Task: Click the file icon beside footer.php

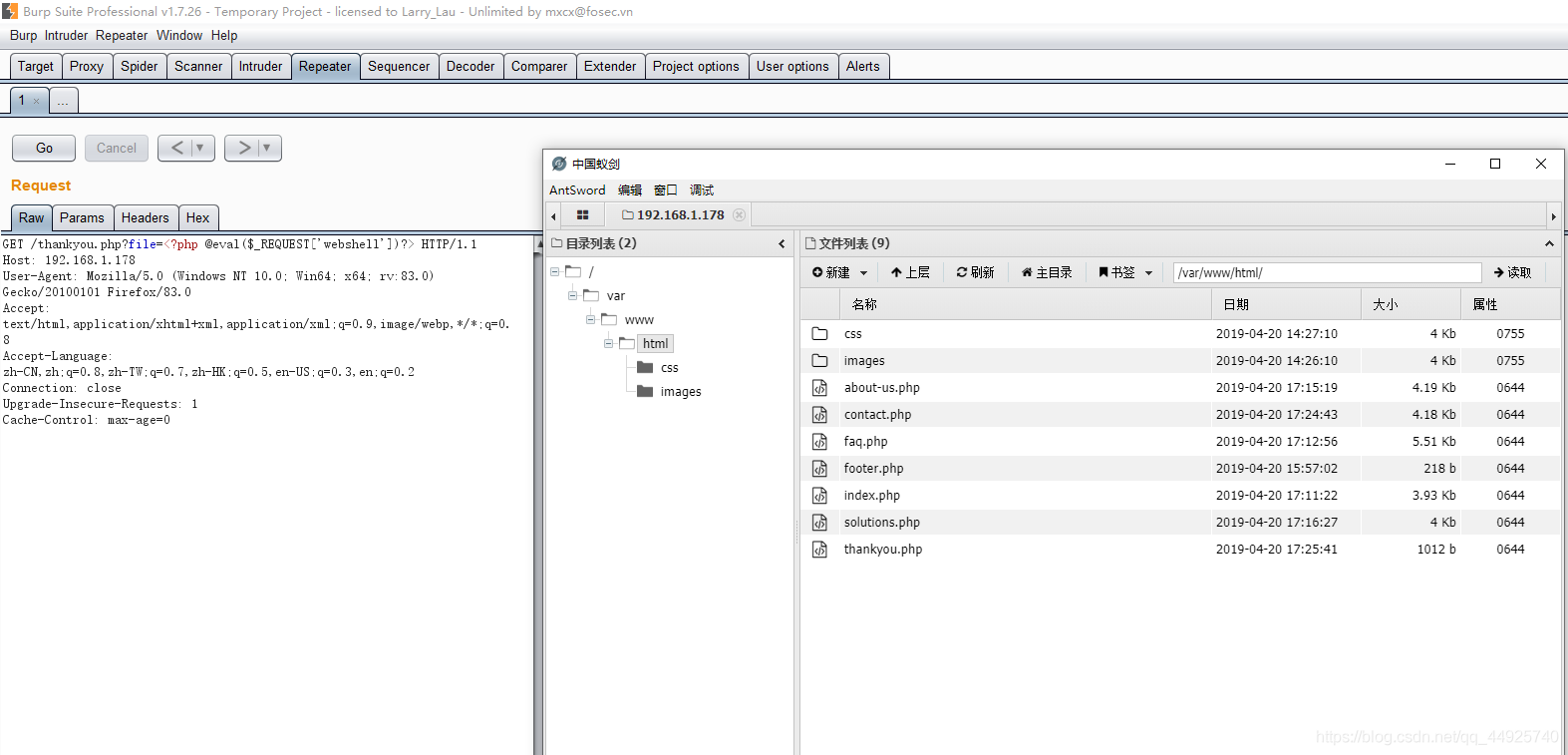Action: coord(819,469)
